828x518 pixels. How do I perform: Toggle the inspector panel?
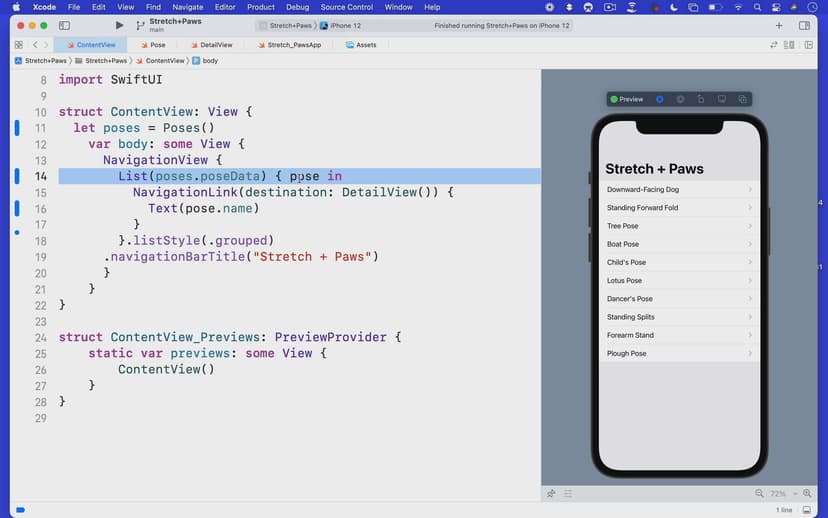(x=806, y=25)
